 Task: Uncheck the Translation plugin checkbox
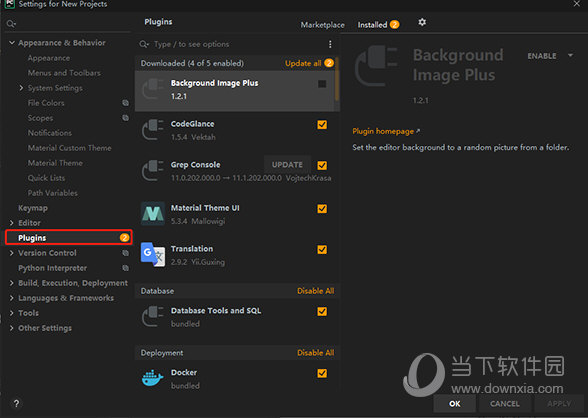(x=322, y=249)
